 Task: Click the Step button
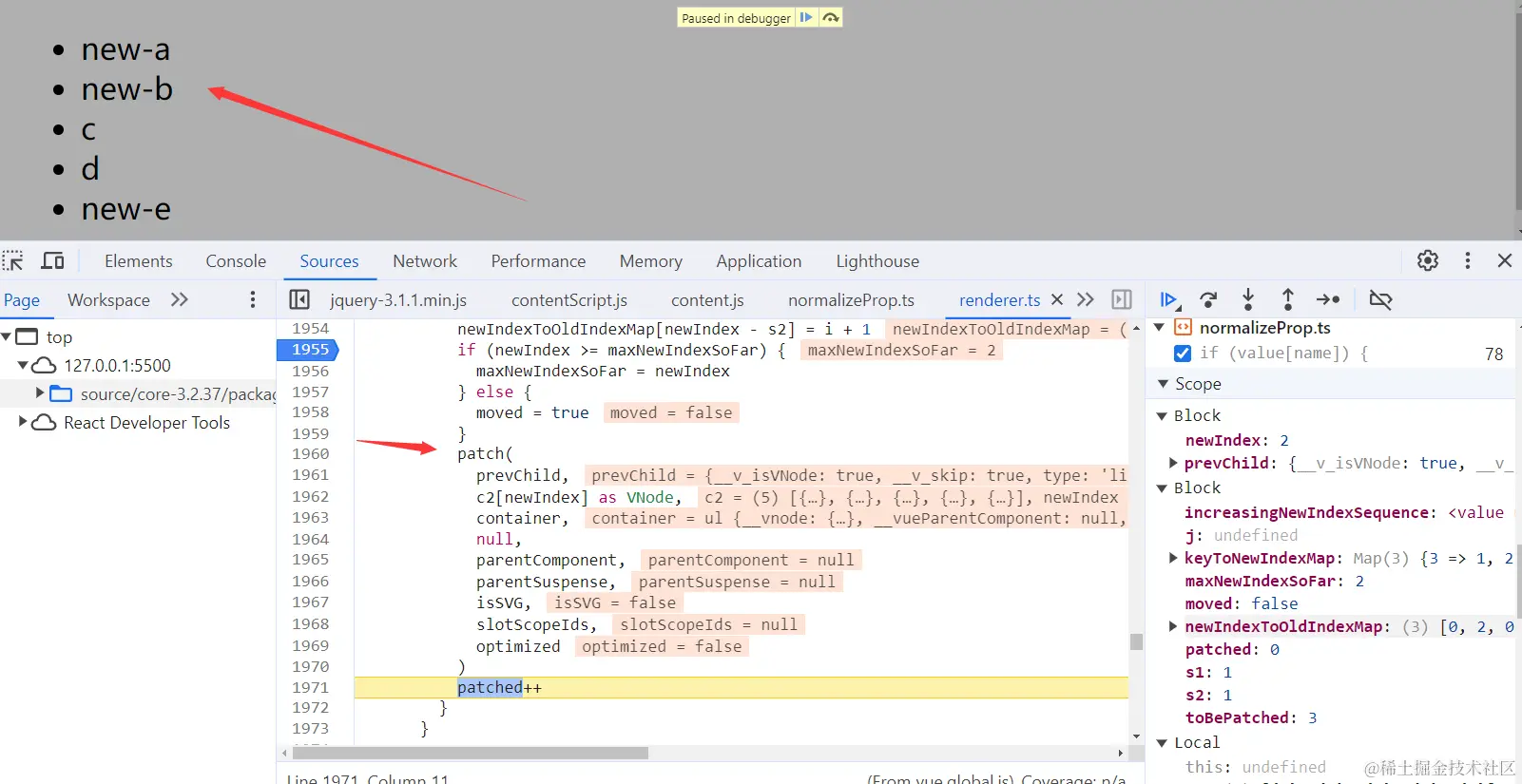(1328, 300)
